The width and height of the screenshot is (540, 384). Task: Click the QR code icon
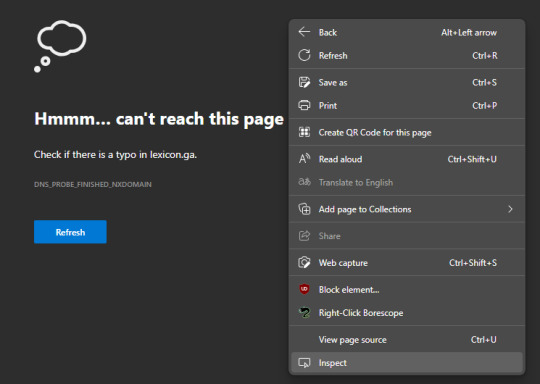point(304,132)
